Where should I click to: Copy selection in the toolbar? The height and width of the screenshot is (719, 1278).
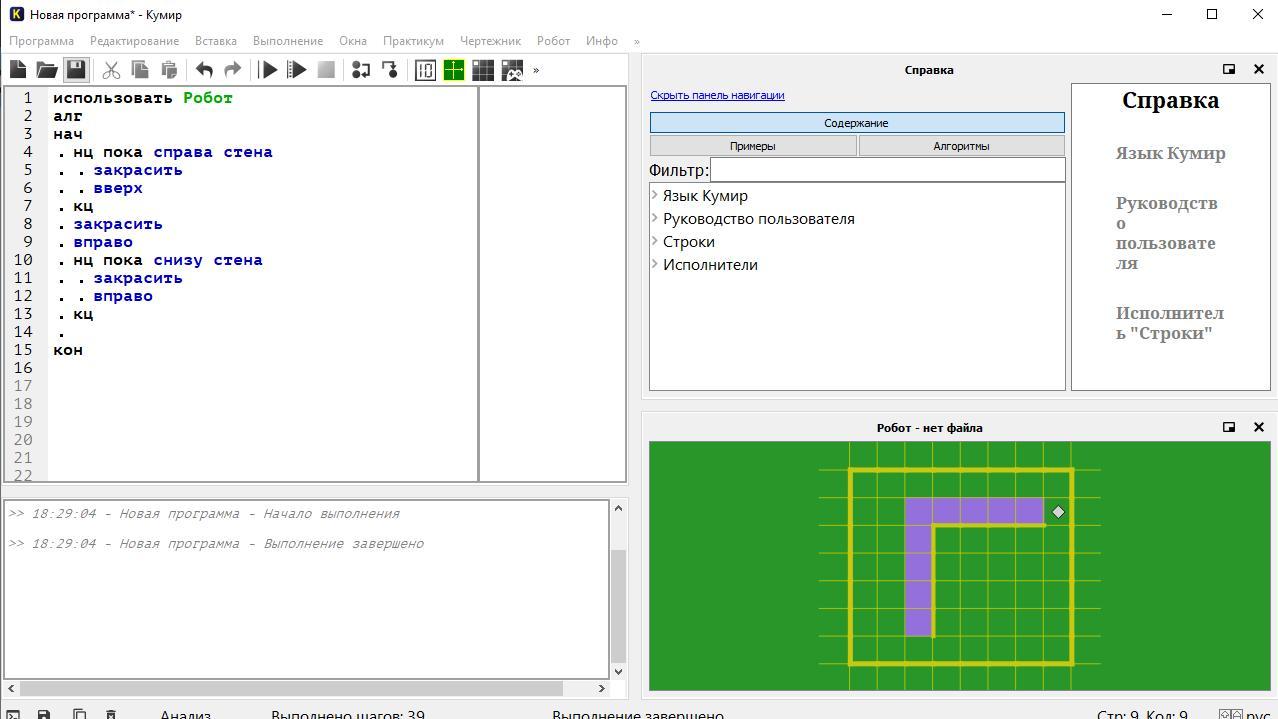pos(140,70)
